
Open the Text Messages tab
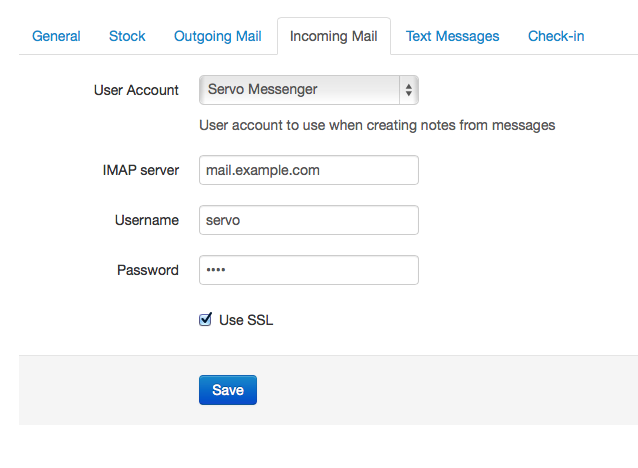(x=452, y=36)
